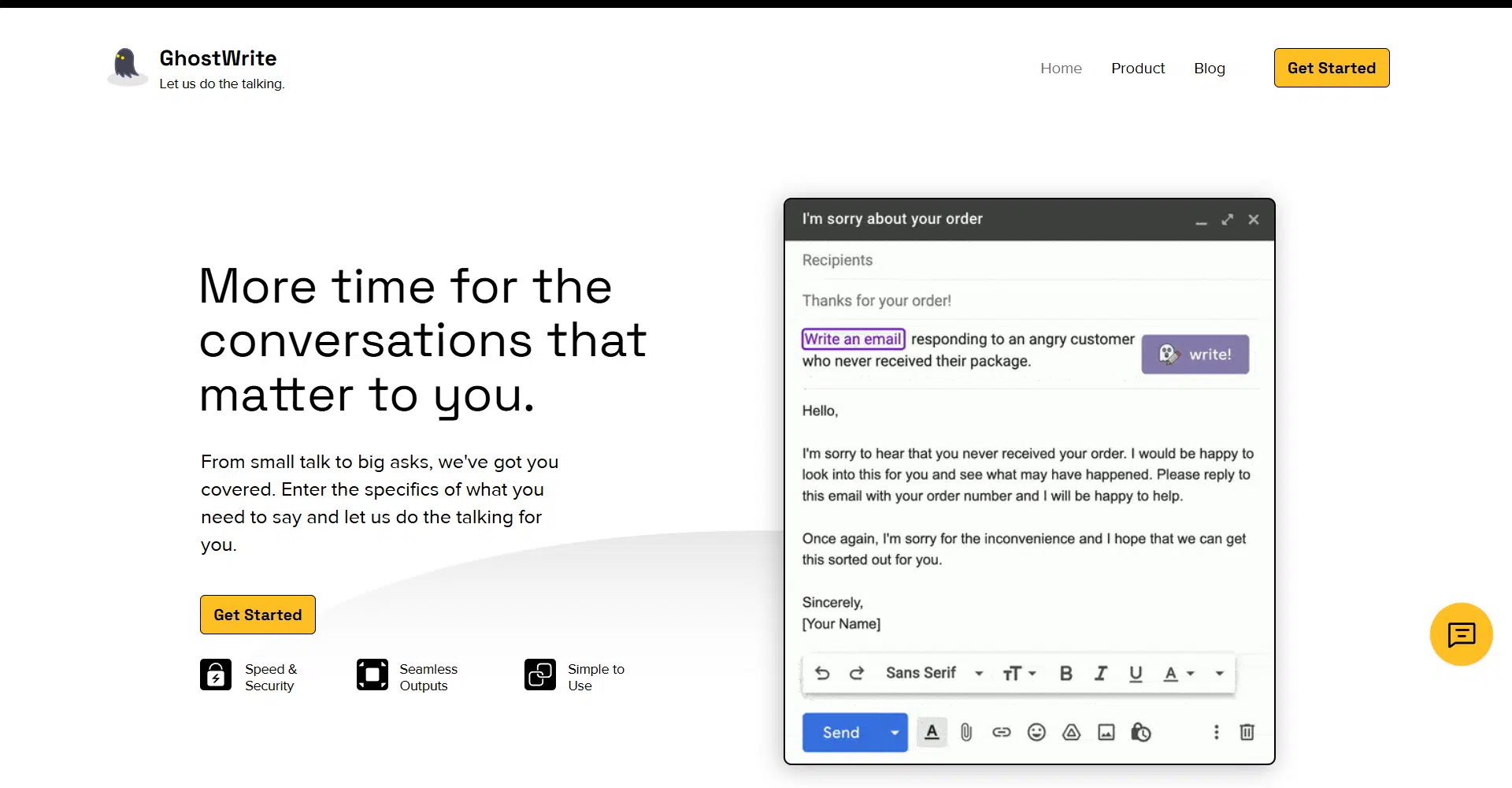Open the chat widget bubble
Viewport: 1512px width, 788px height.
[1461, 634]
